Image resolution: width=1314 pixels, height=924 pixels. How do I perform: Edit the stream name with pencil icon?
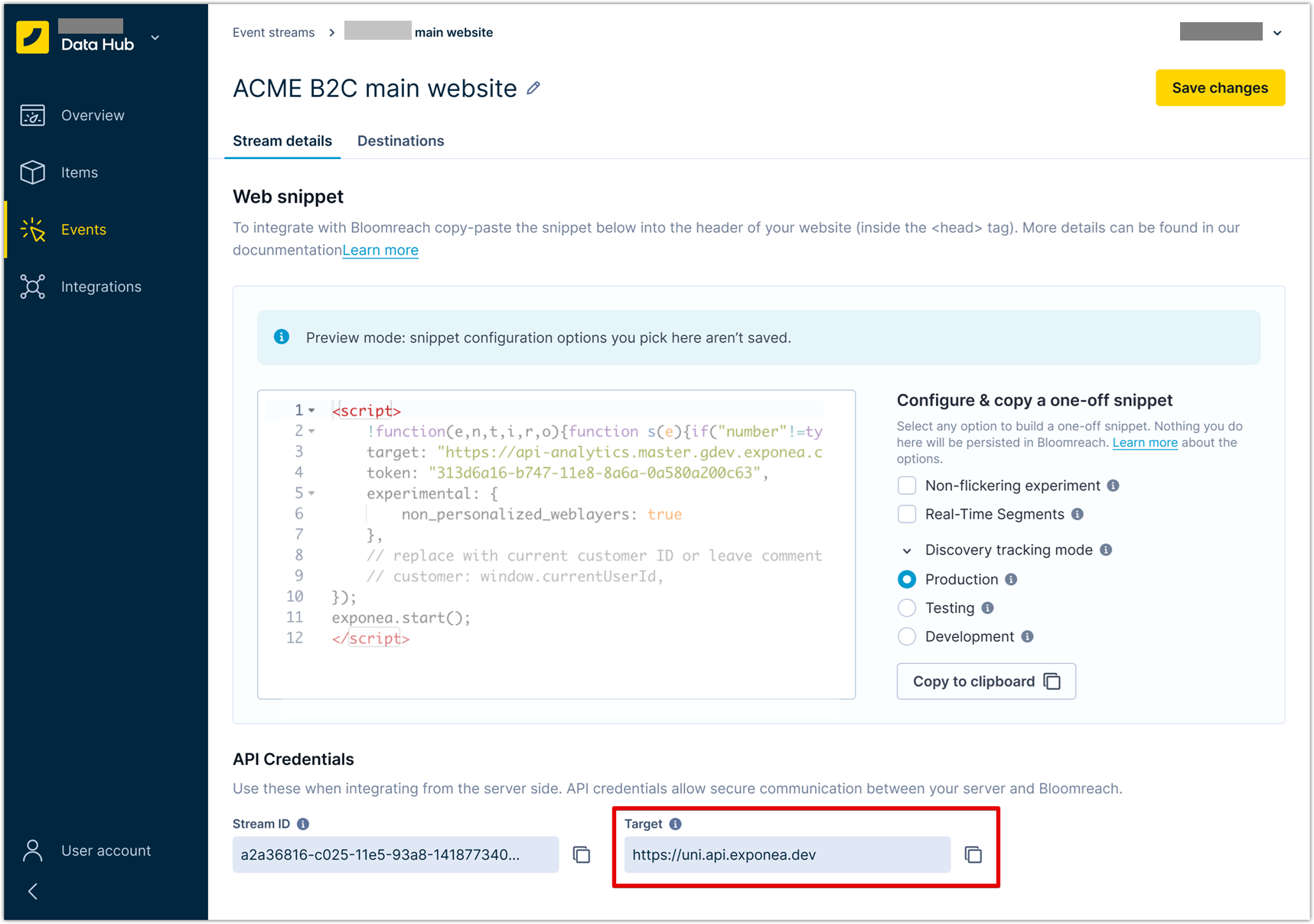[x=533, y=89]
